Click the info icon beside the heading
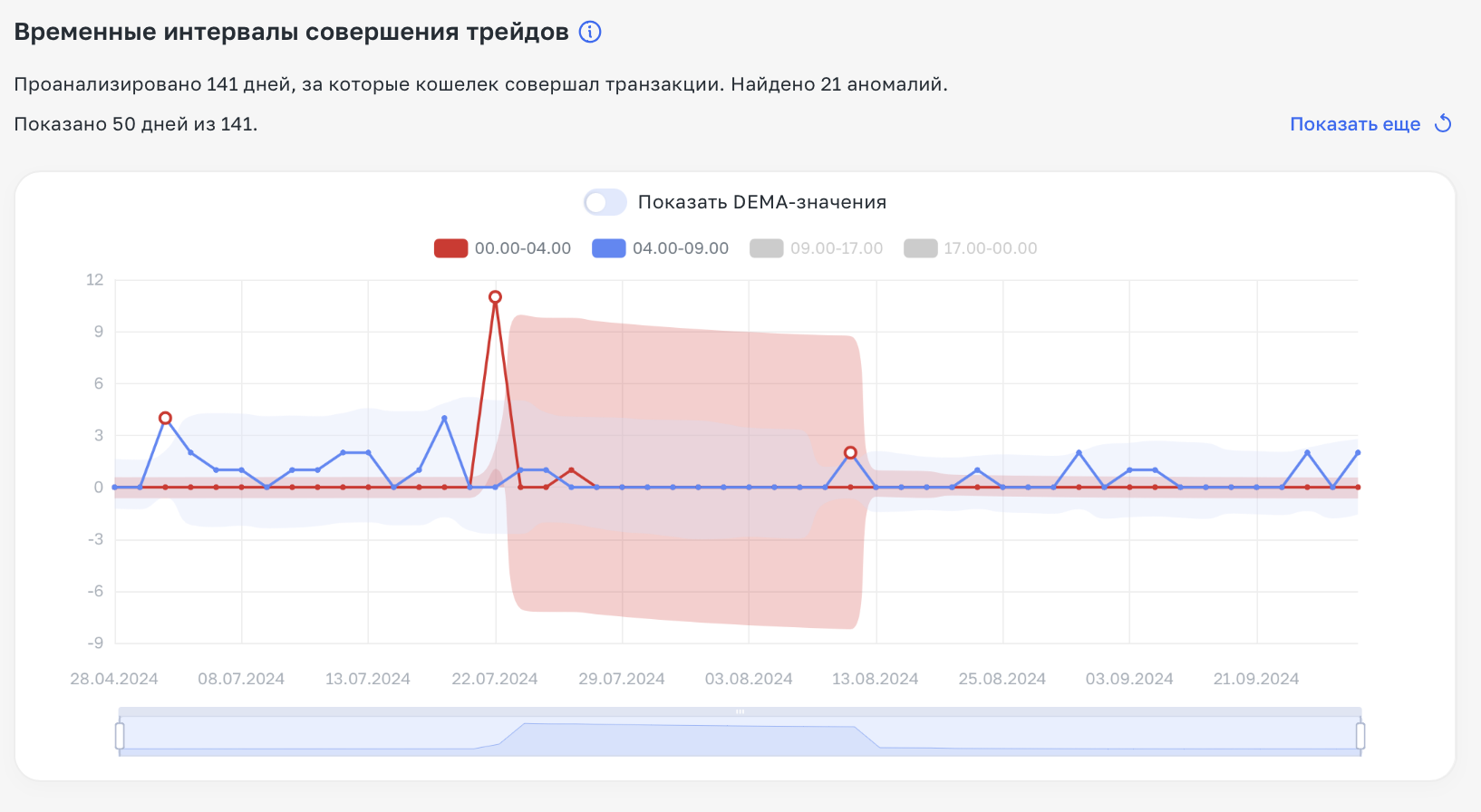The image size is (1481, 812). pyautogui.click(x=590, y=32)
